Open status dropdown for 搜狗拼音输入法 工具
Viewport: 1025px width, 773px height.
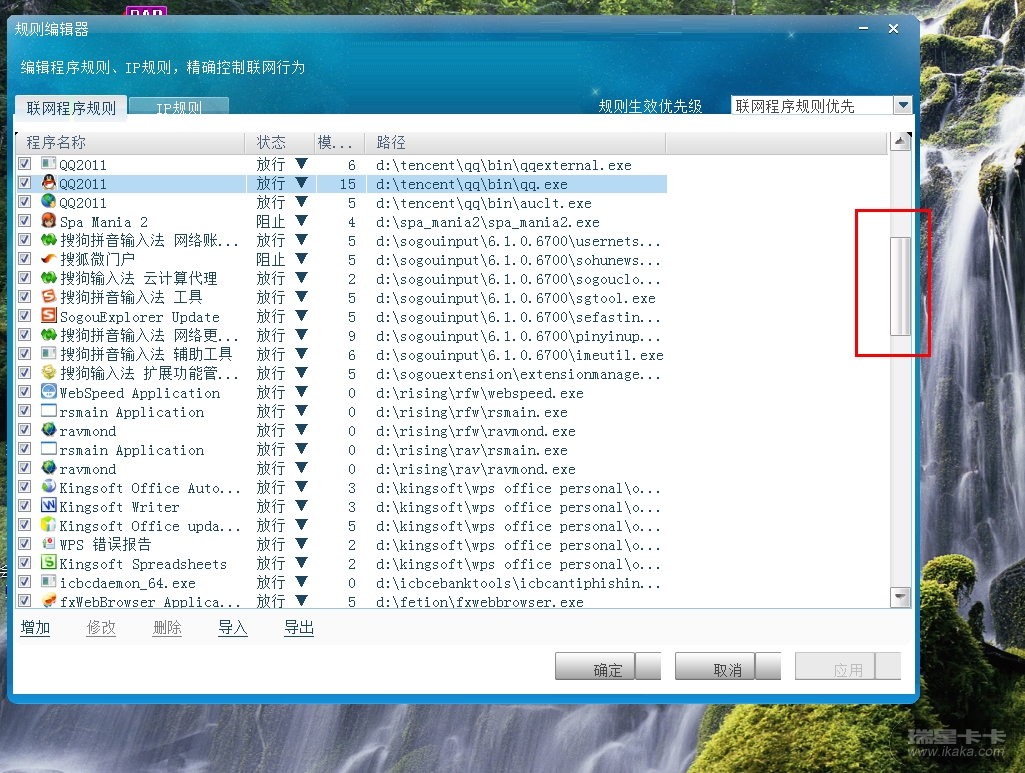tap(301, 296)
